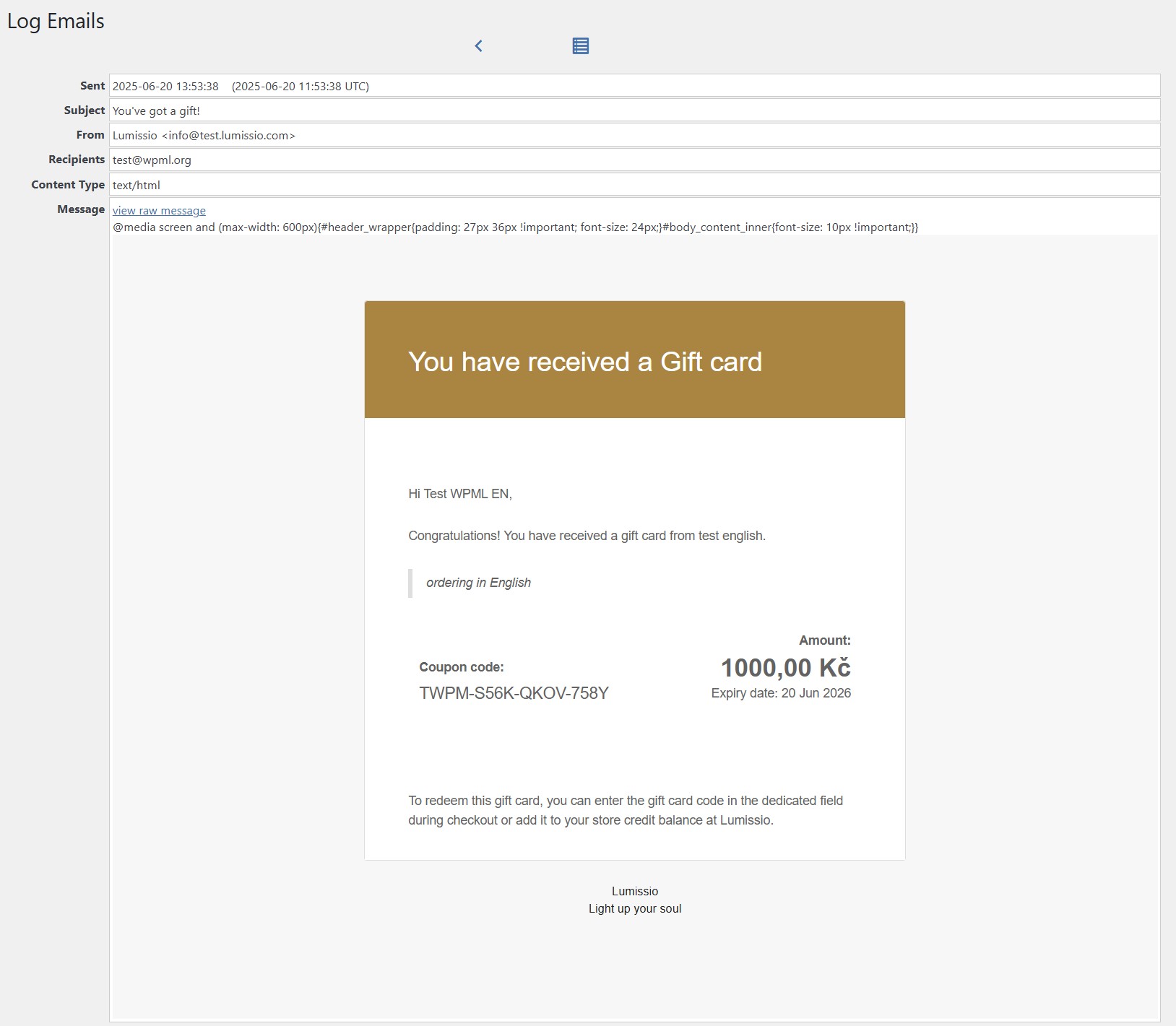Click the 'Coupon code:' label
The width and height of the screenshot is (1176, 1026).
point(462,667)
